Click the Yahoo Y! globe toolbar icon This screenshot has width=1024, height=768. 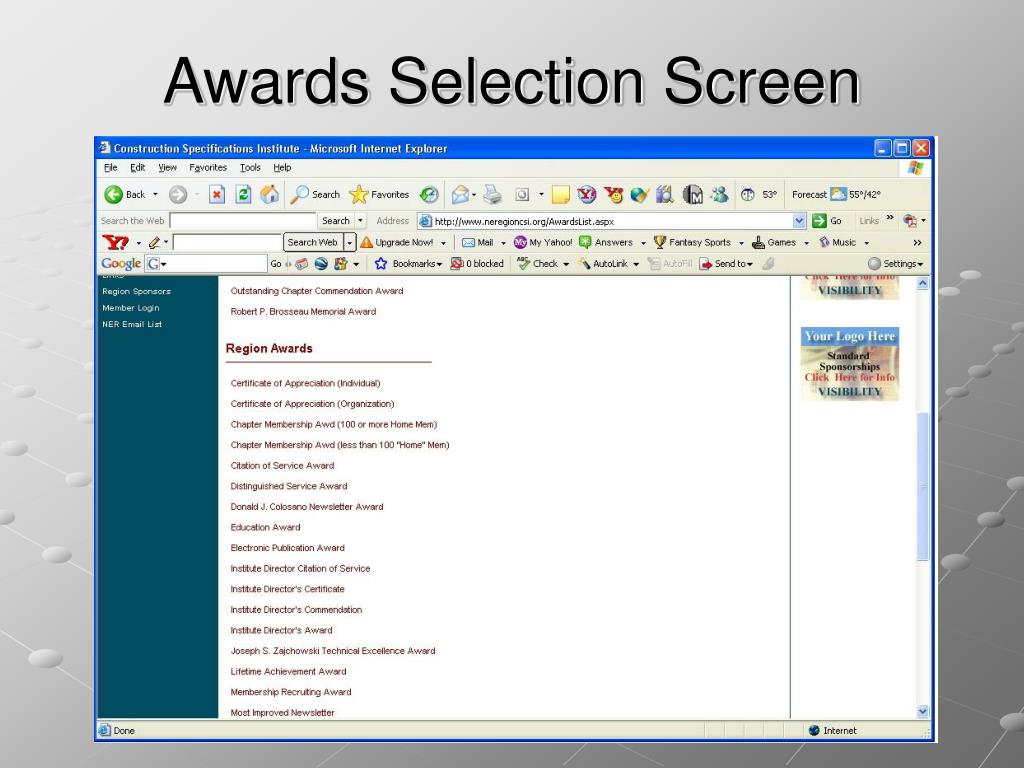[x=586, y=194]
